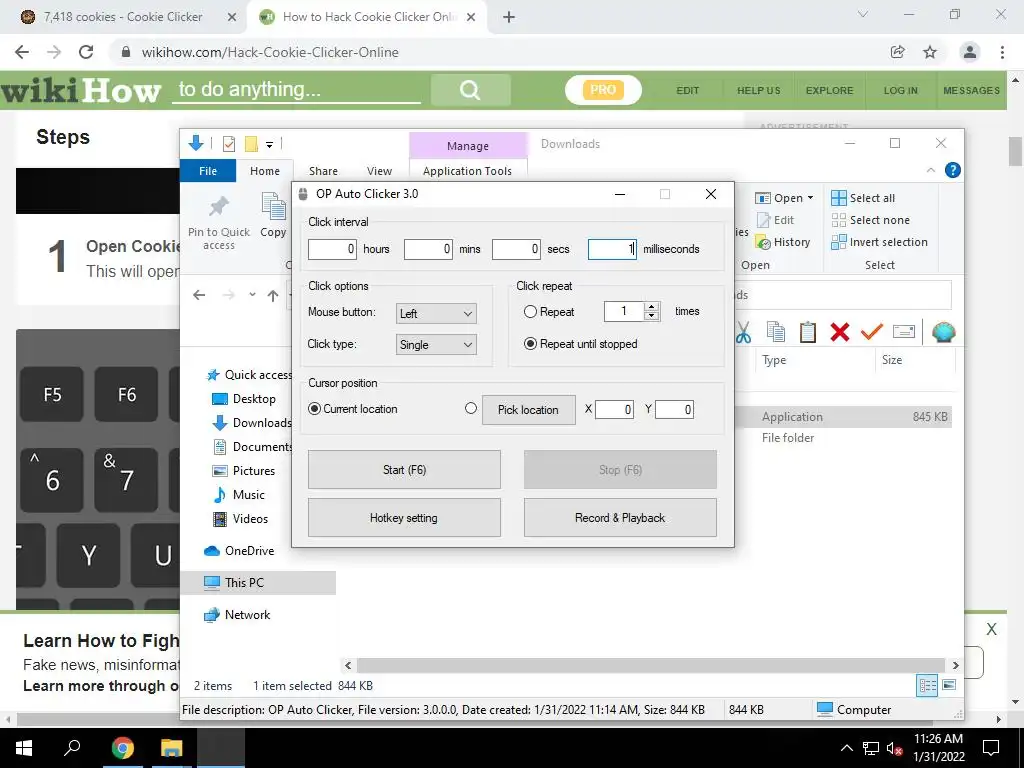Switch to large icons view icon
This screenshot has width=1024, height=768.
[950, 685]
